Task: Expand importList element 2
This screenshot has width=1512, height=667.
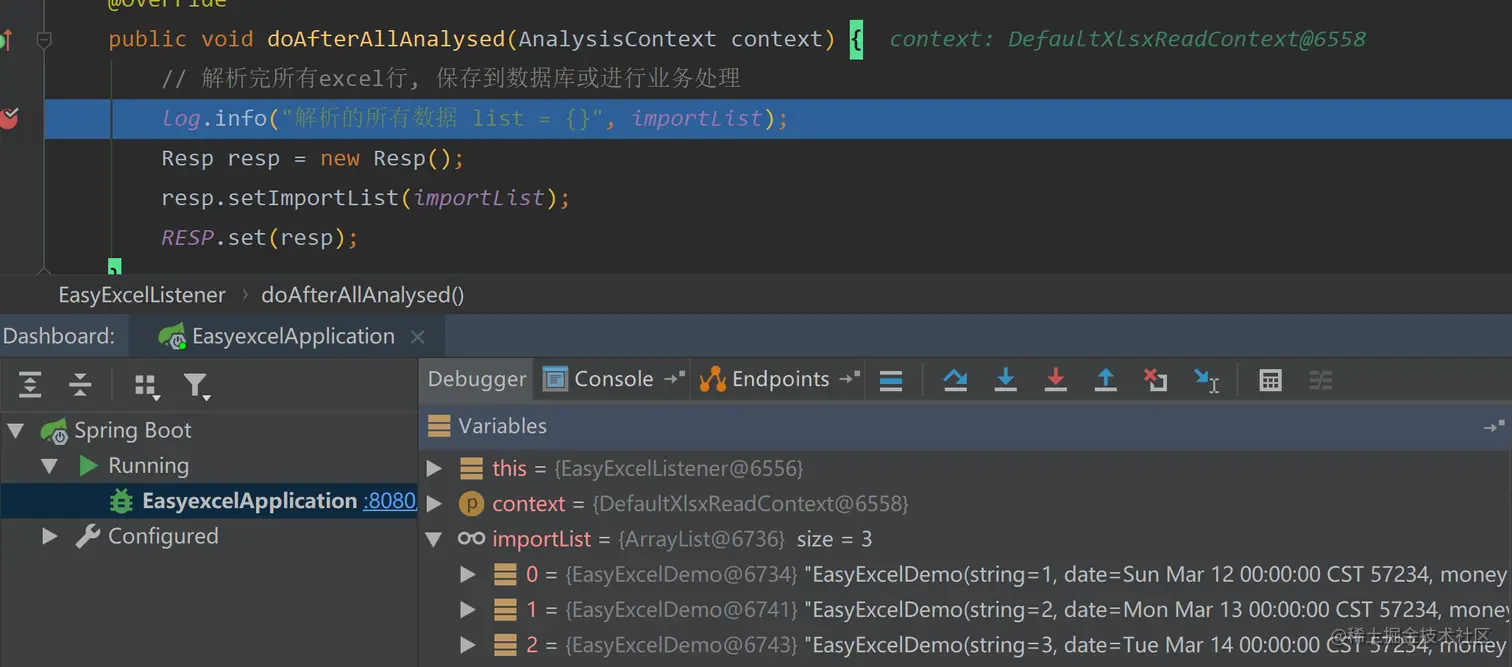Action: click(467, 645)
